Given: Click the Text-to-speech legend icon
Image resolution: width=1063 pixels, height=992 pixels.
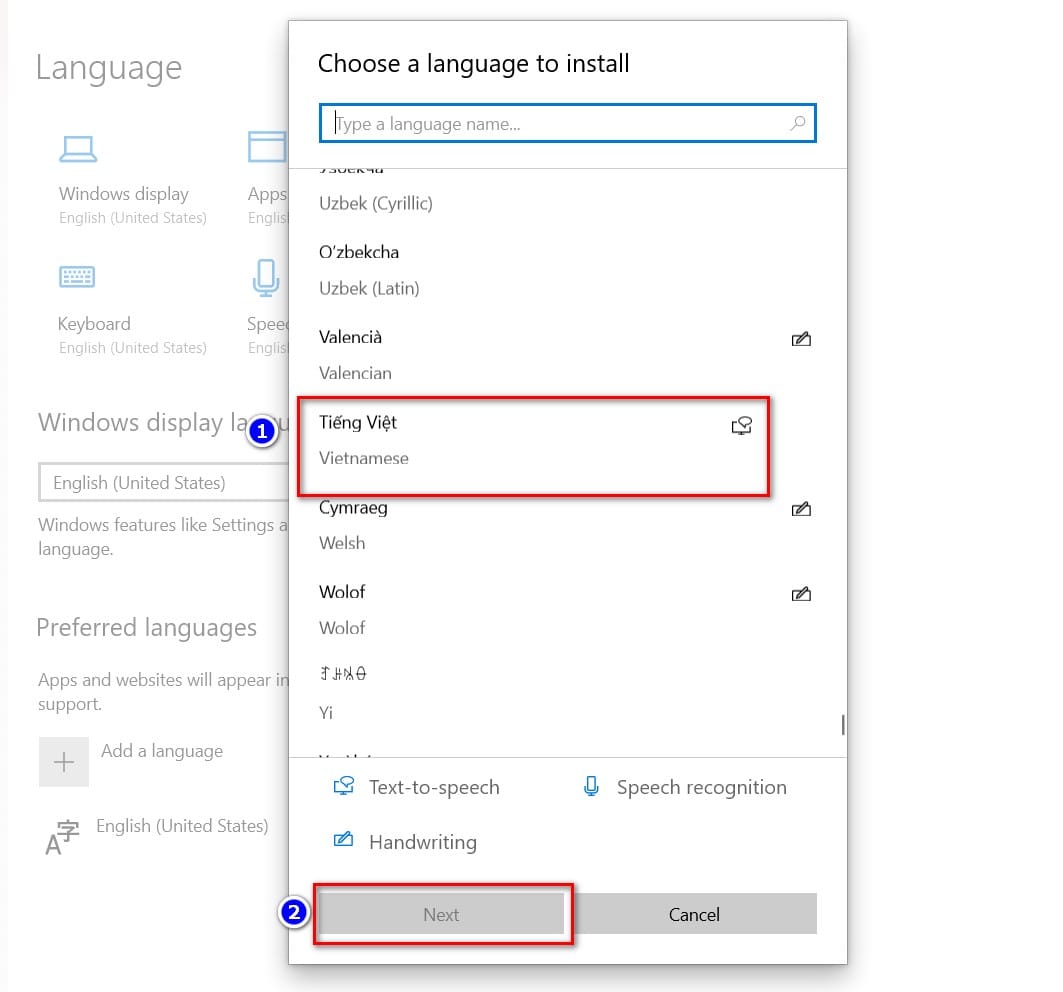Looking at the screenshot, I should [344, 787].
